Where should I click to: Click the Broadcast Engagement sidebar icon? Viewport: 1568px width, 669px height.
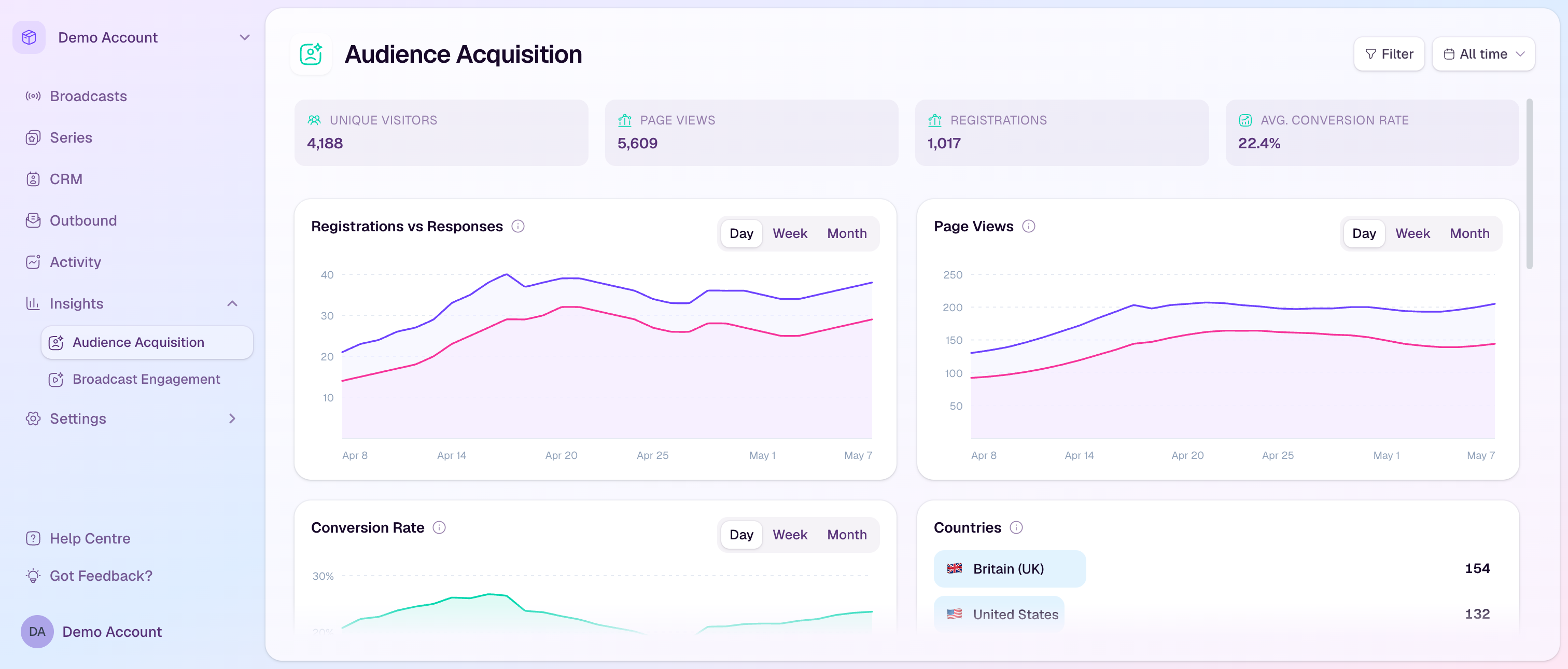pos(56,379)
